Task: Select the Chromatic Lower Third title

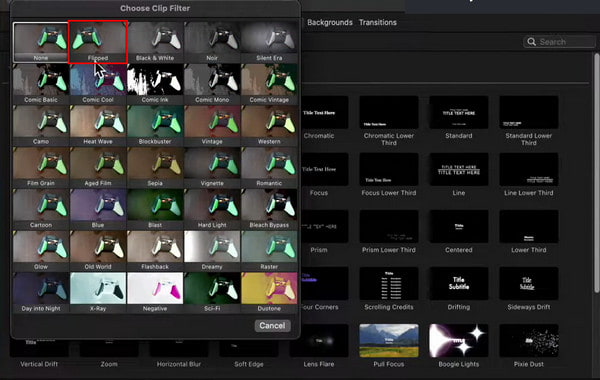Action: (389, 121)
